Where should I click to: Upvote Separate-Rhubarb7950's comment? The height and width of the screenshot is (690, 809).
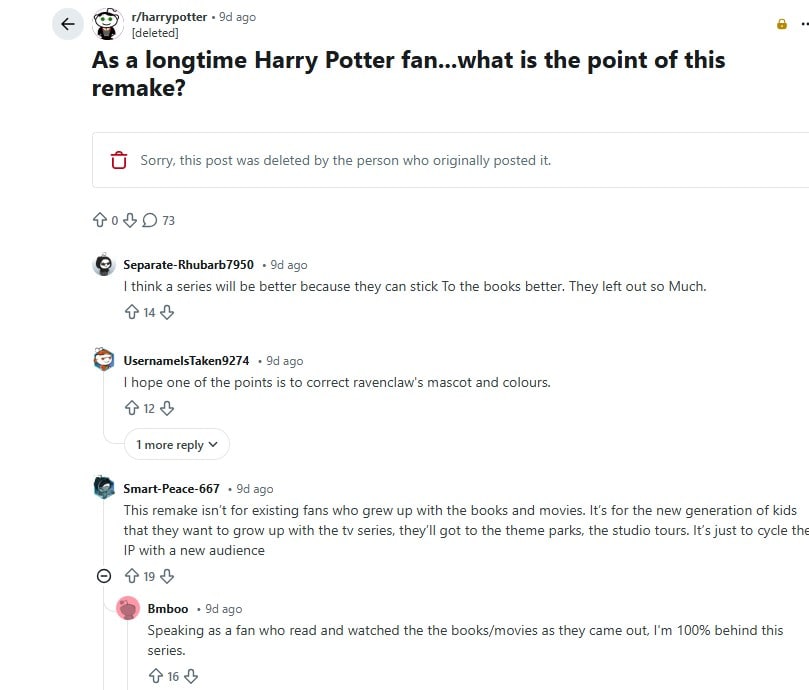pos(131,312)
